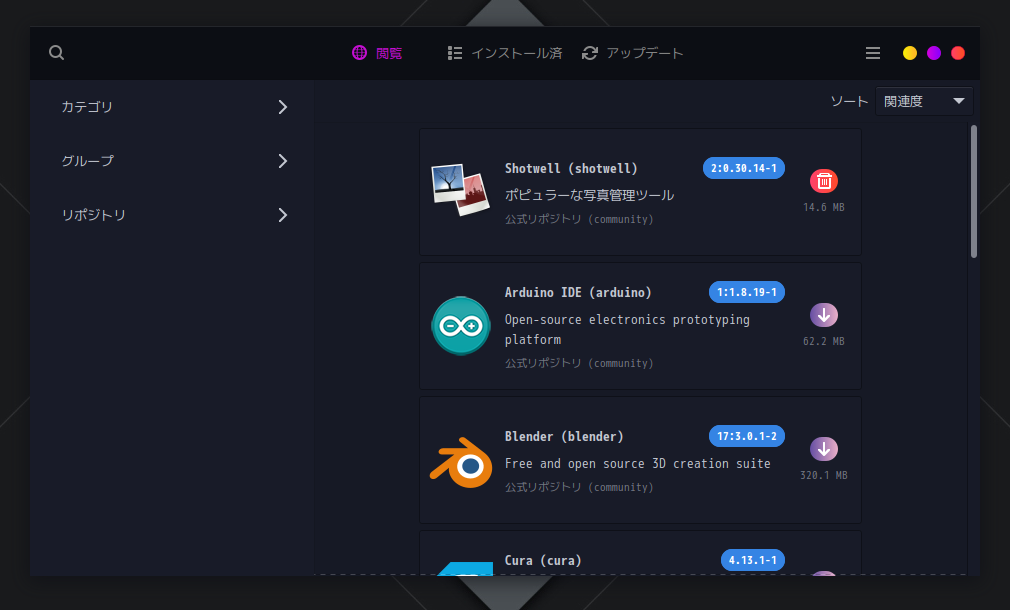Open the hamburger menu
Viewport: 1010px width, 610px height.
click(x=873, y=53)
